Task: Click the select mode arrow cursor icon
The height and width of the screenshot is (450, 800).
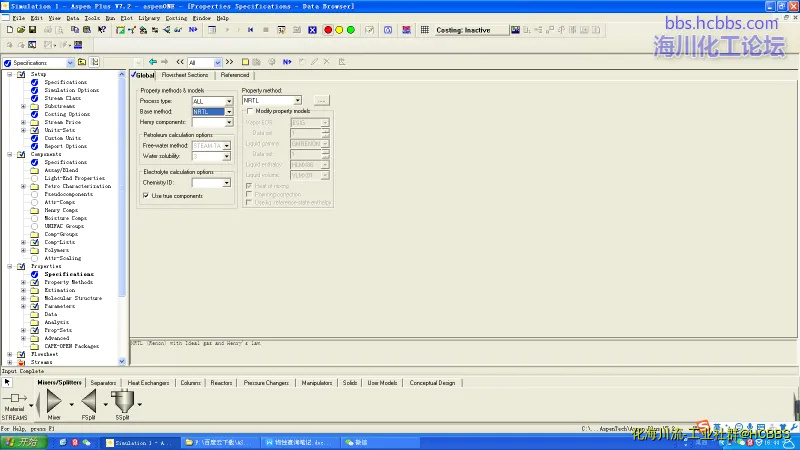Action: pyautogui.click(x=7, y=382)
